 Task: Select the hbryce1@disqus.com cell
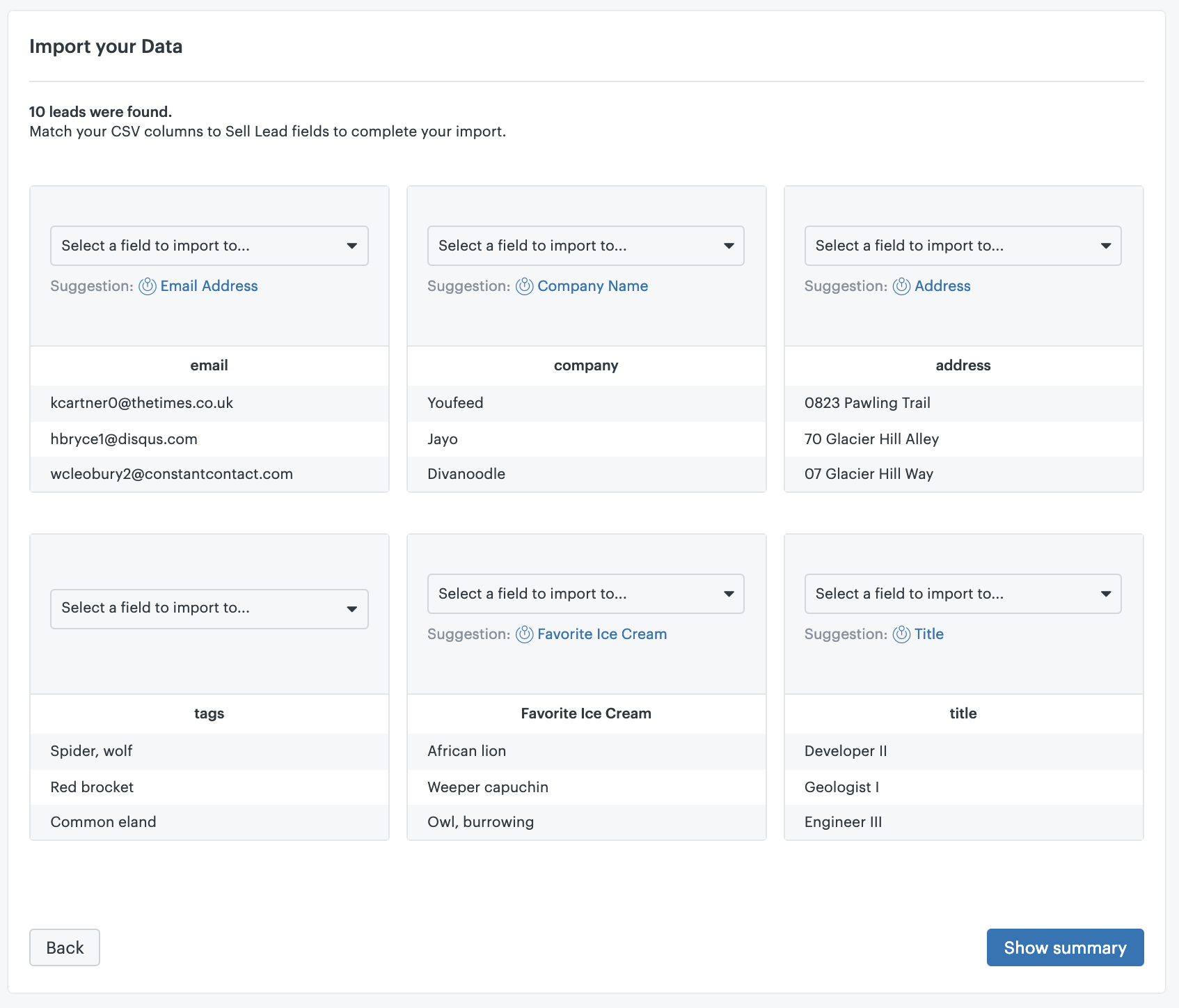209,439
